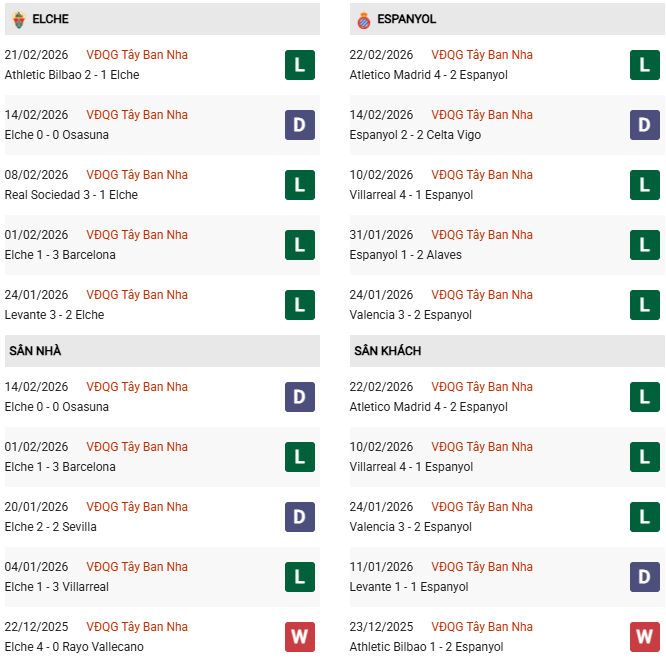Click the ESPANYOL team header title
Image resolution: width=666 pixels, height=662 pixels.
[407, 19]
